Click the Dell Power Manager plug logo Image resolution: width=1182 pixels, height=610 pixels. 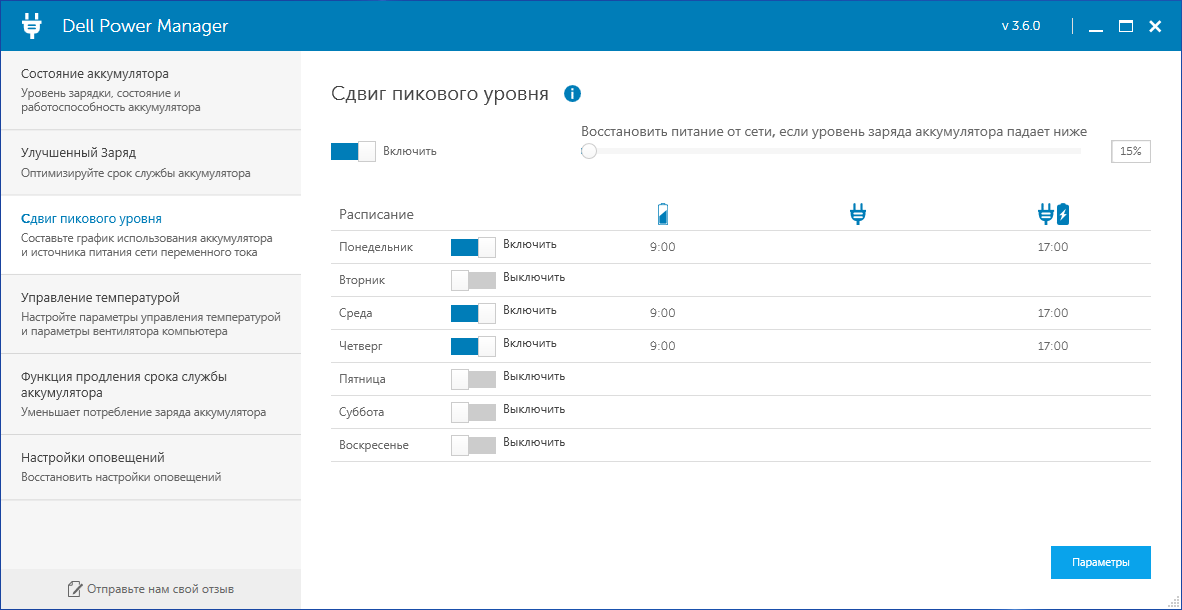point(32,26)
